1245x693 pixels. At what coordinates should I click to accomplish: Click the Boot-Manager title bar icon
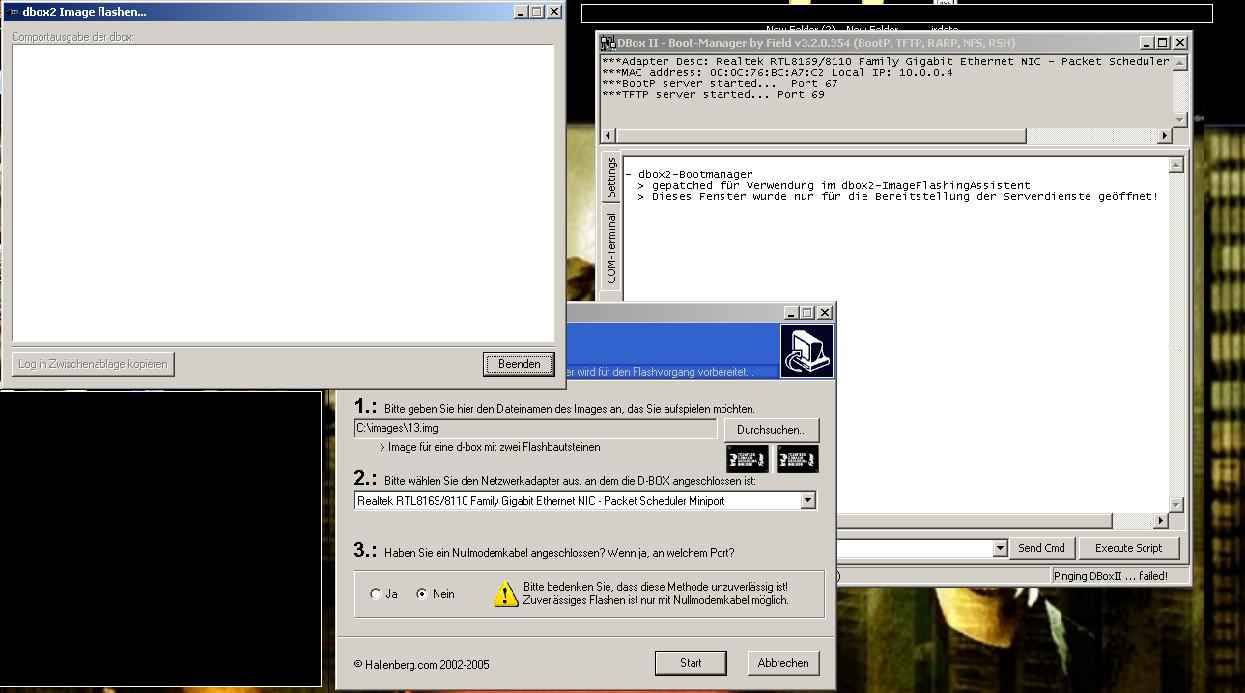point(607,43)
